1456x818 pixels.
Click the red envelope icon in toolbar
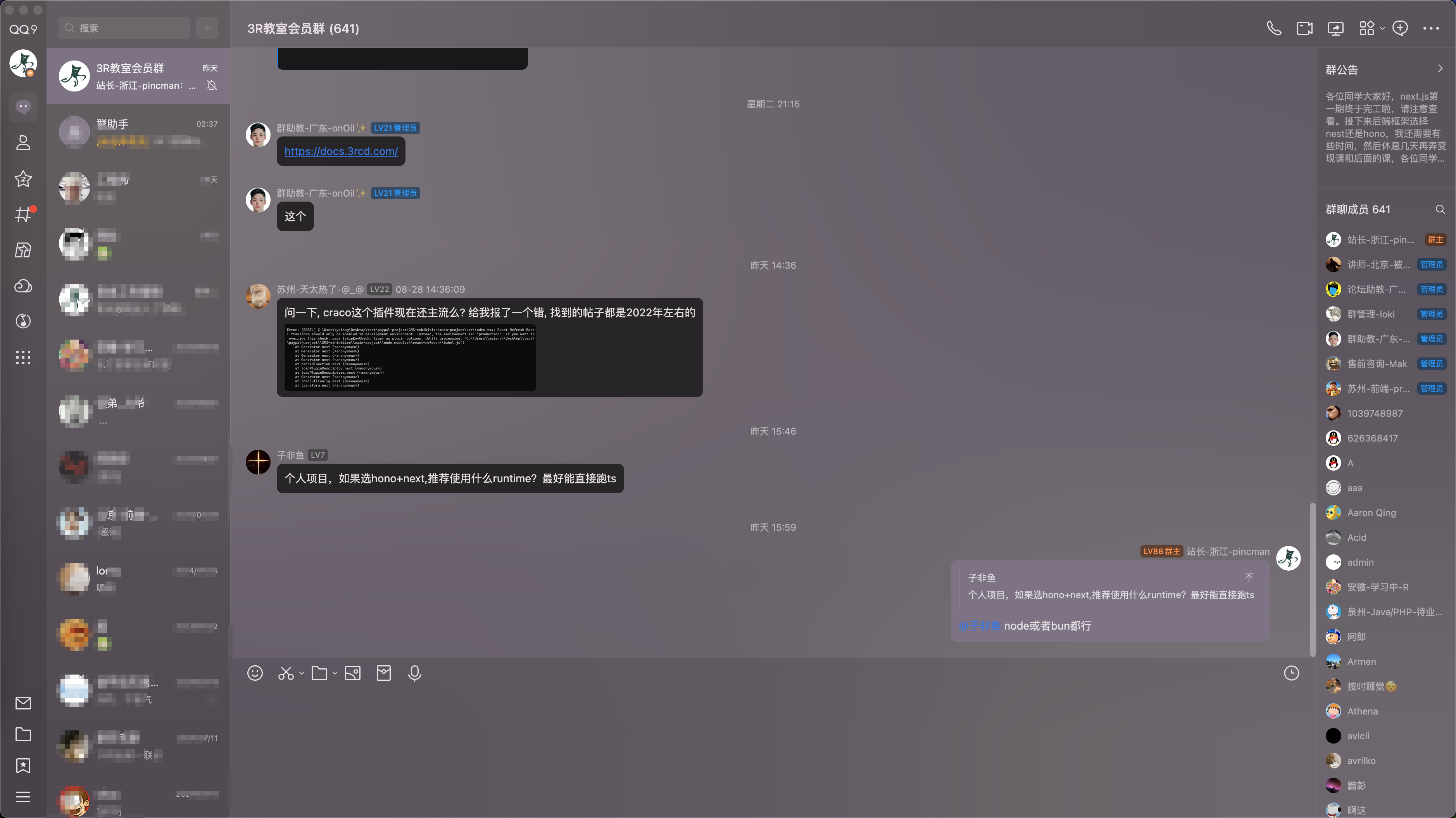(x=383, y=673)
